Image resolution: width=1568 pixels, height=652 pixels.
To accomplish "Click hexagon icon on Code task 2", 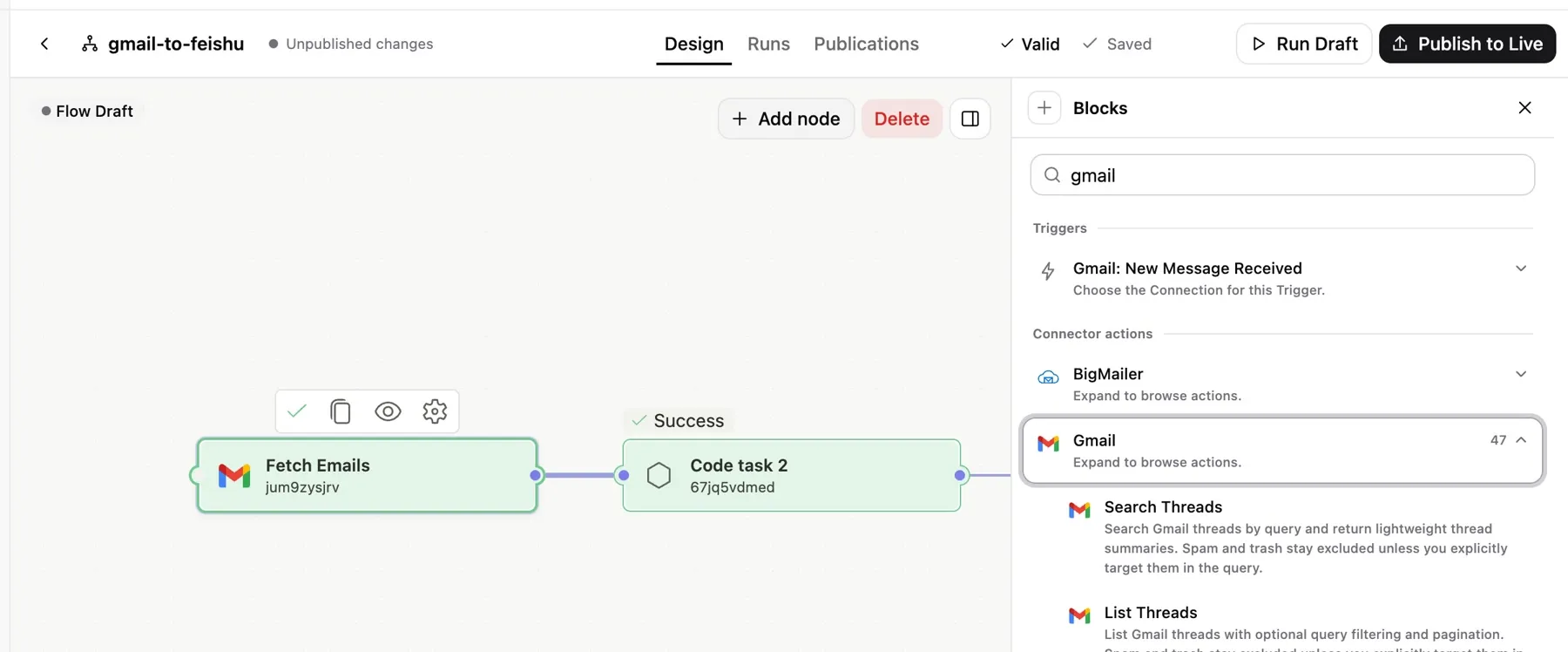I will click(659, 475).
